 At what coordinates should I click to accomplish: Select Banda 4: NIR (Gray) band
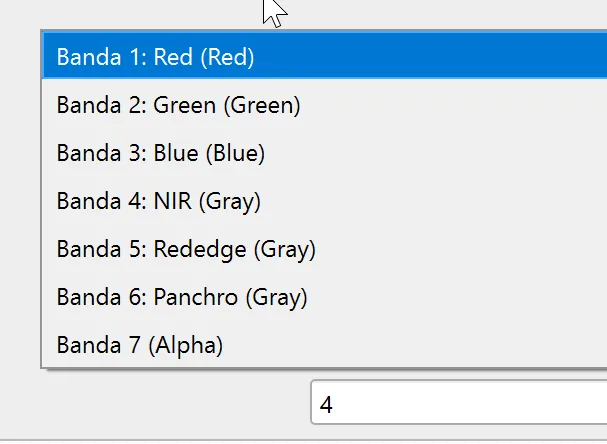pyautogui.click(x=325, y=201)
